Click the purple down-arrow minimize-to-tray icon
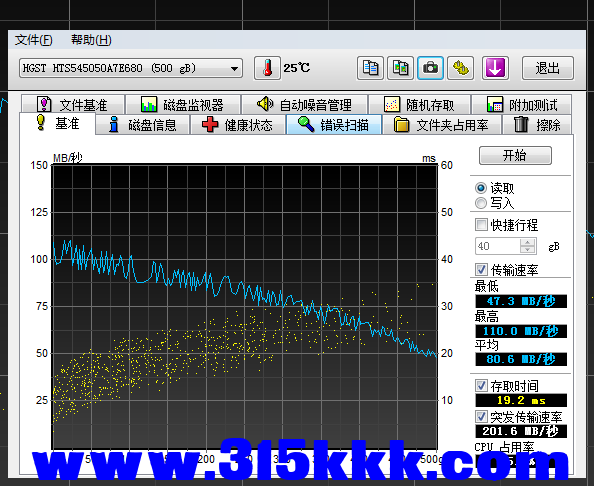The height and width of the screenshot is (486, 594). point(495,68)
